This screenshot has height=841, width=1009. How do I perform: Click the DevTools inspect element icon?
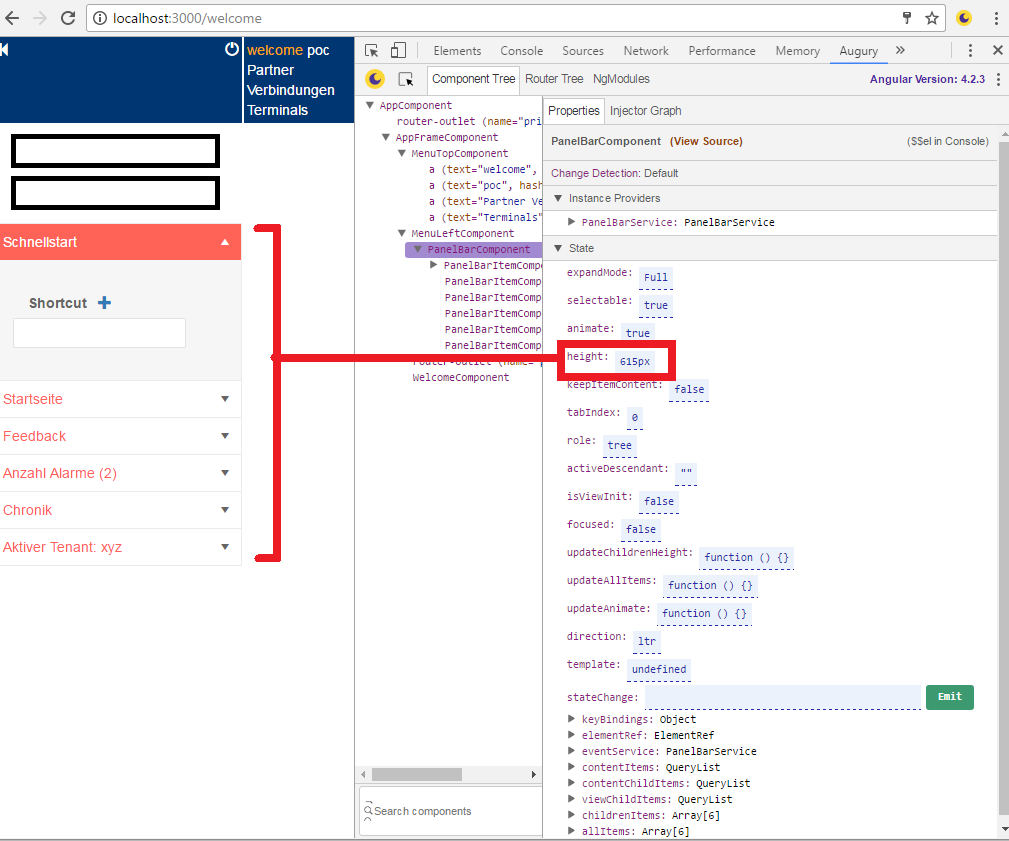372,51
